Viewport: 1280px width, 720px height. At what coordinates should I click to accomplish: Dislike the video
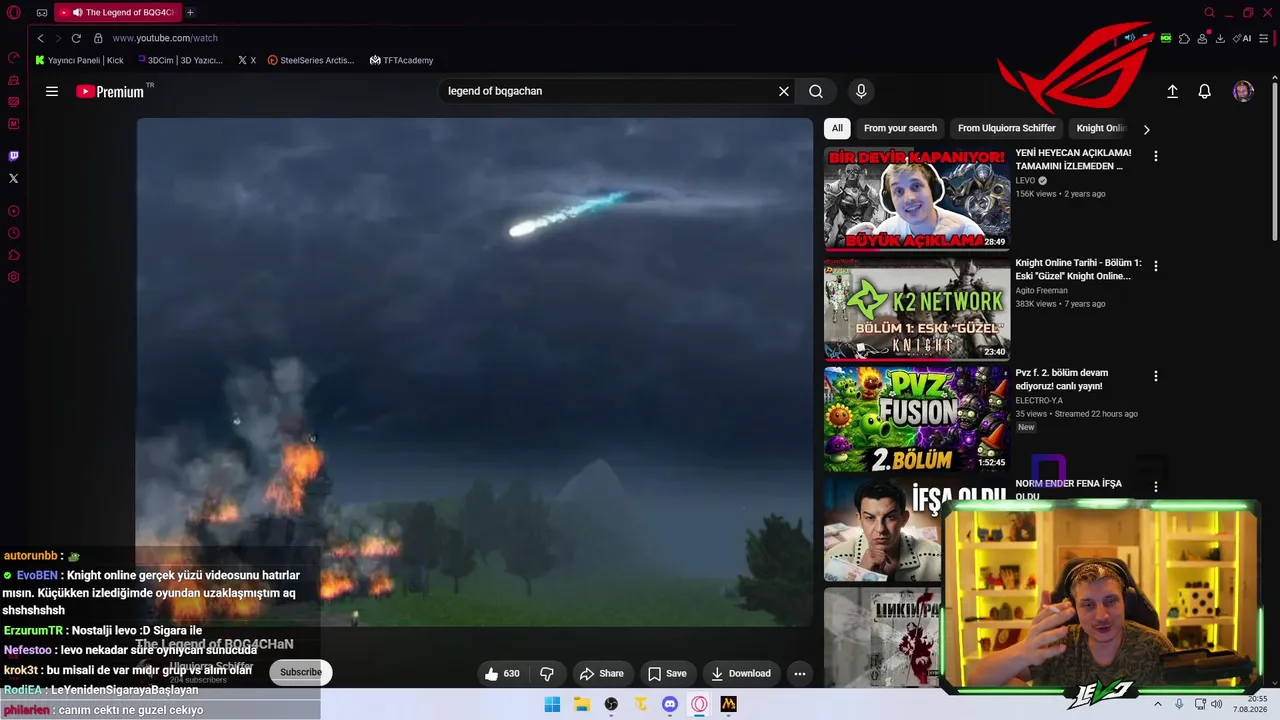coord(547,674)
